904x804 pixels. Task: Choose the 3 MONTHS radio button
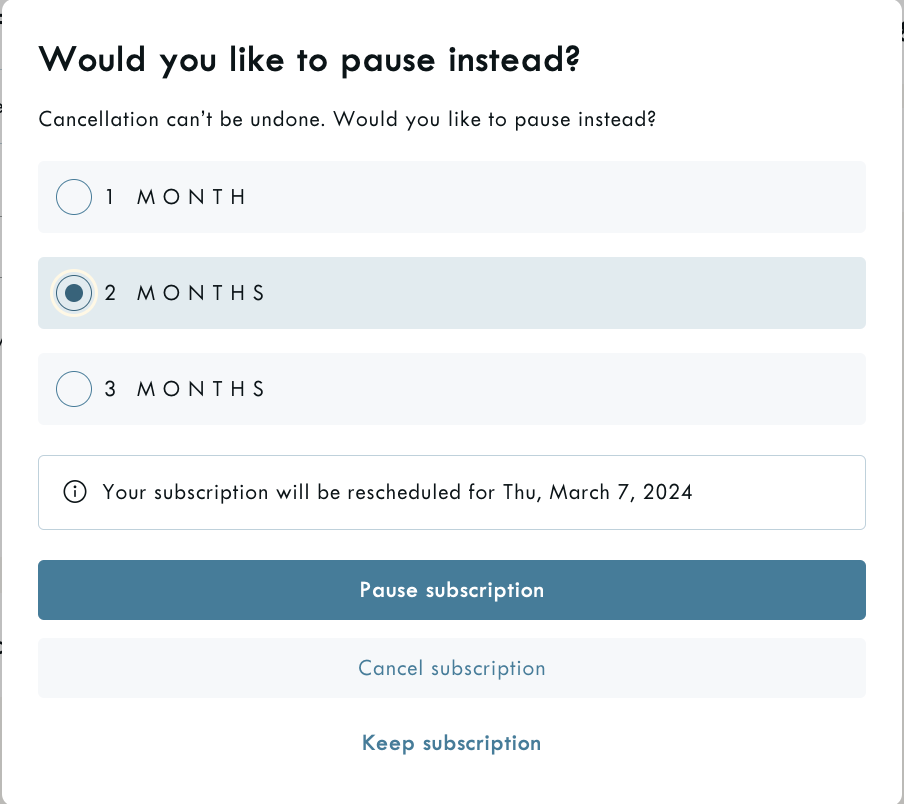(x=74, y=389)
